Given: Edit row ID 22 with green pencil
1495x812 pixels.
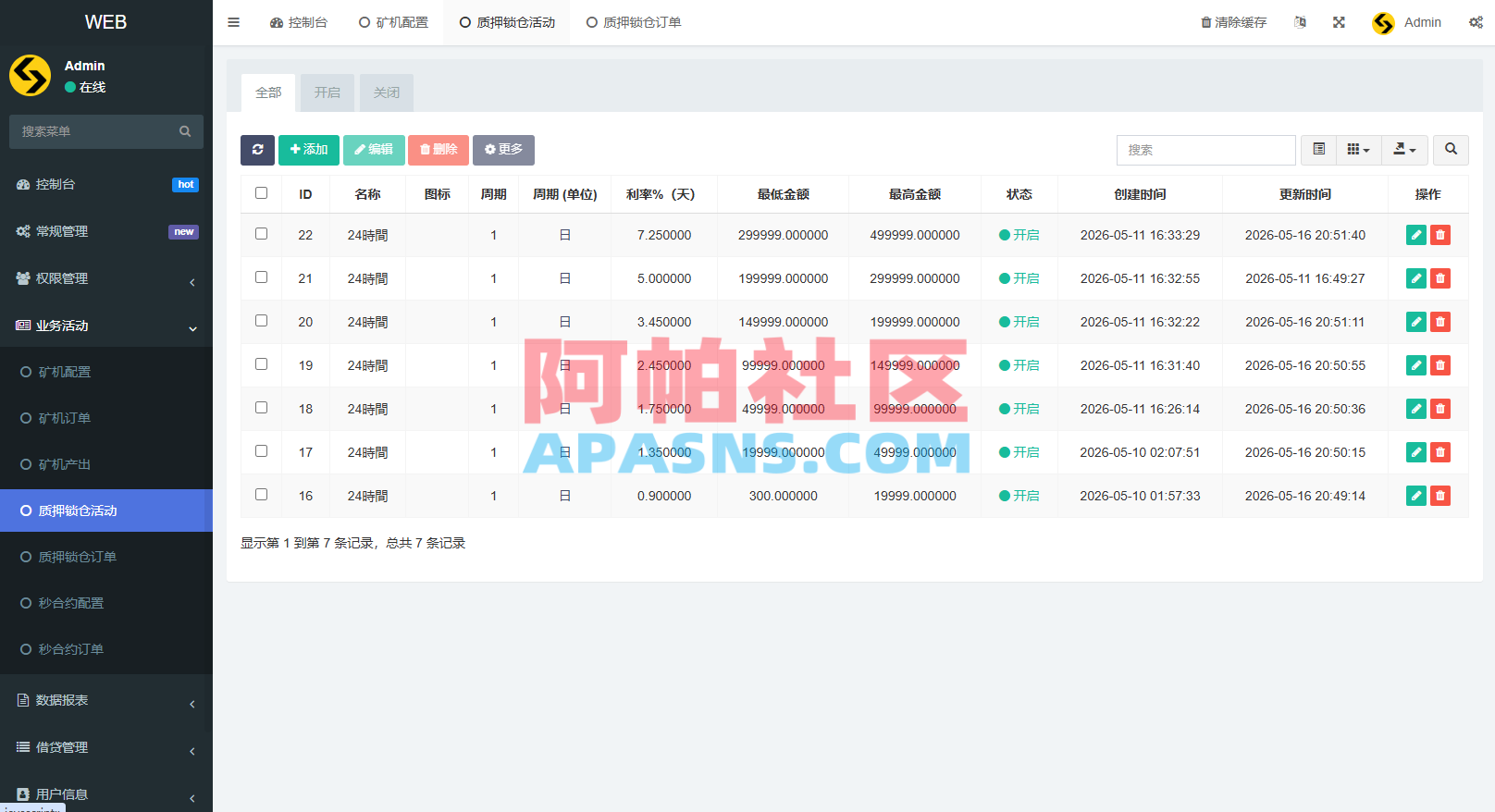Looking at the screenshot, I should coord(1415,235).
